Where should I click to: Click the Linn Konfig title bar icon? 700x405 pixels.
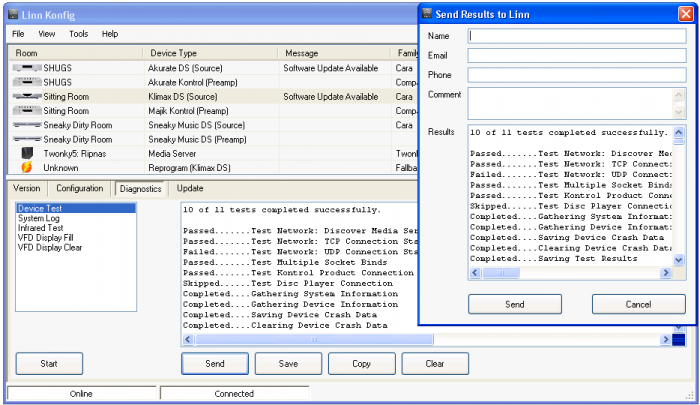[13, 15]
